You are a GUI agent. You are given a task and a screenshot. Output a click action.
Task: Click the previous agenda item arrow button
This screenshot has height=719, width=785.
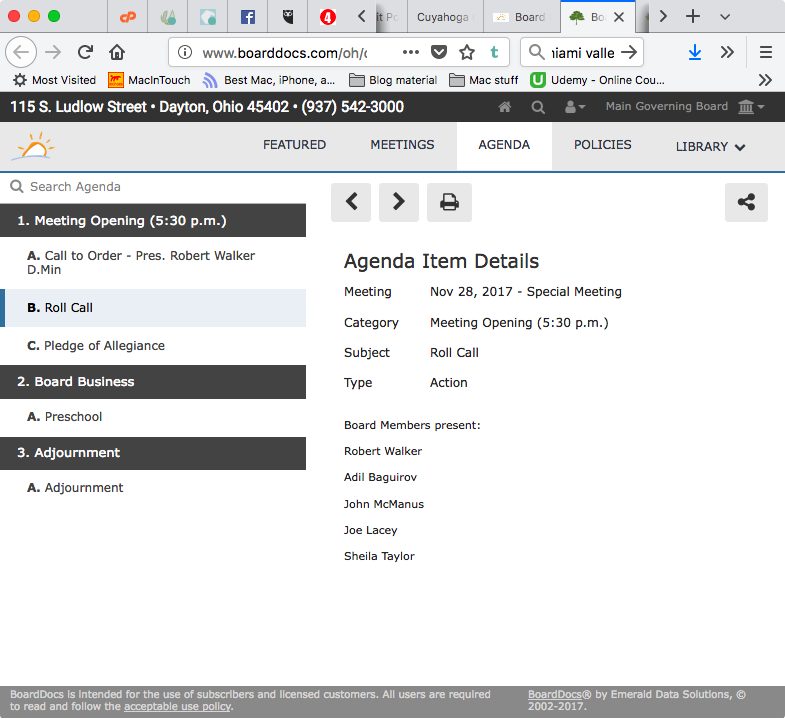pyautogui.click(x=351, y=202)
